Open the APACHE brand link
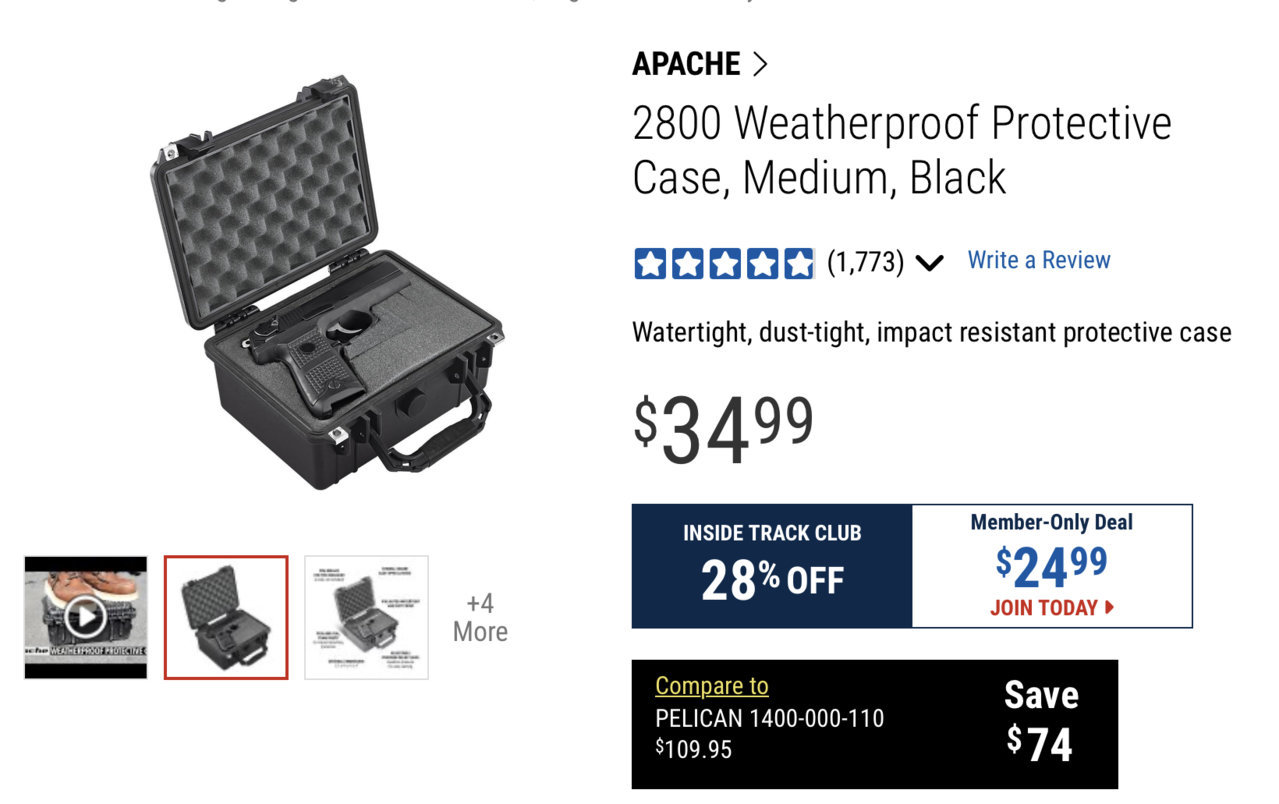The width and height of the screenshot is (1279, 804). pyautogui.click(x=686, y=64)
